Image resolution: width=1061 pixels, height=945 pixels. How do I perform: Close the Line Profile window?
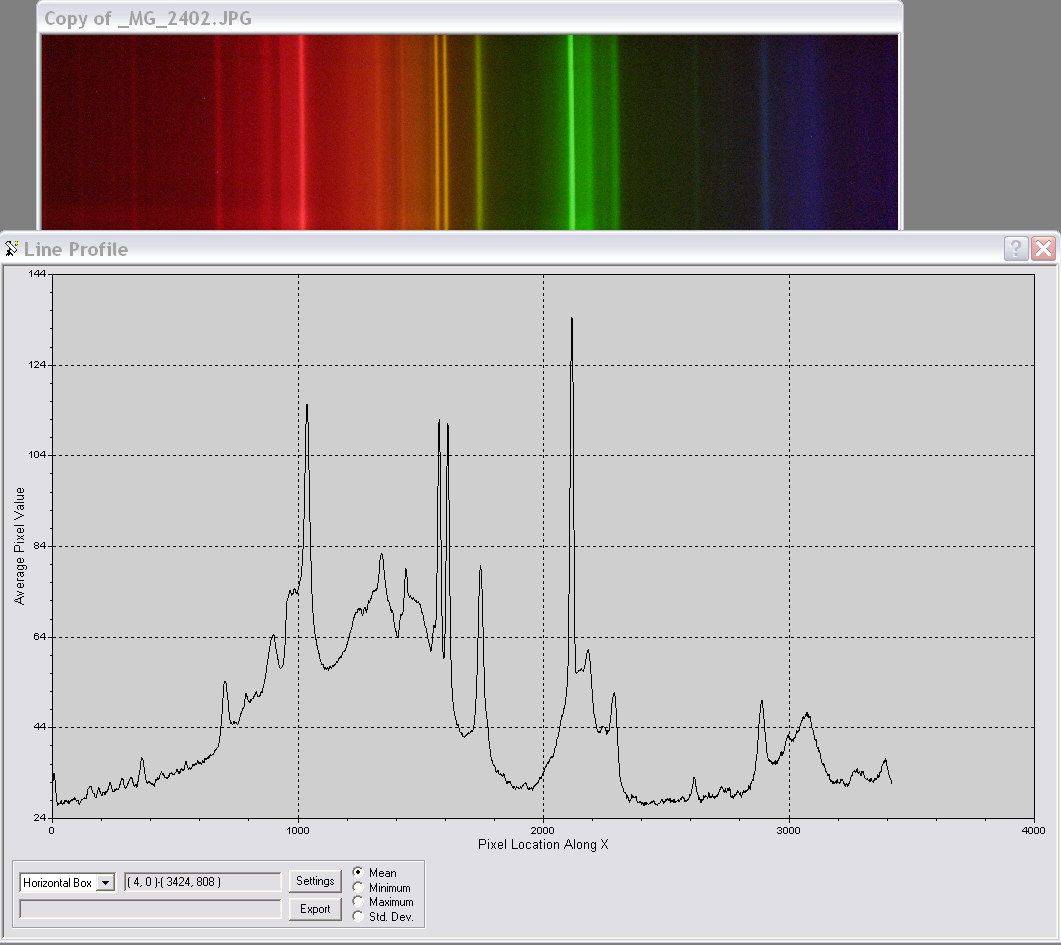[x=1043, y=249]
